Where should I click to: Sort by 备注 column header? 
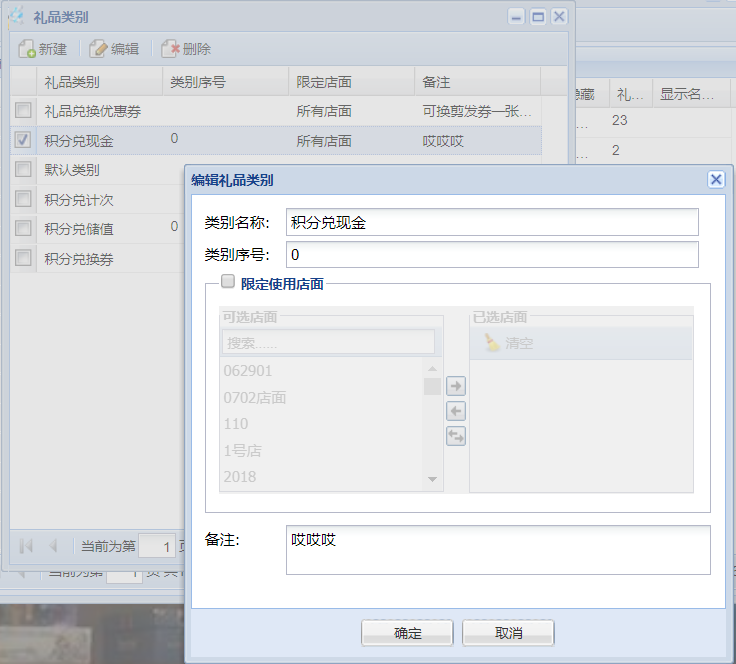tap(478, 82)
